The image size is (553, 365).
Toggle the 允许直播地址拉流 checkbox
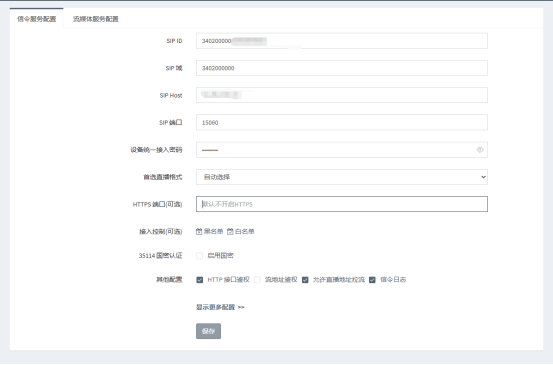pyautogui.click(x=305, y=280)
